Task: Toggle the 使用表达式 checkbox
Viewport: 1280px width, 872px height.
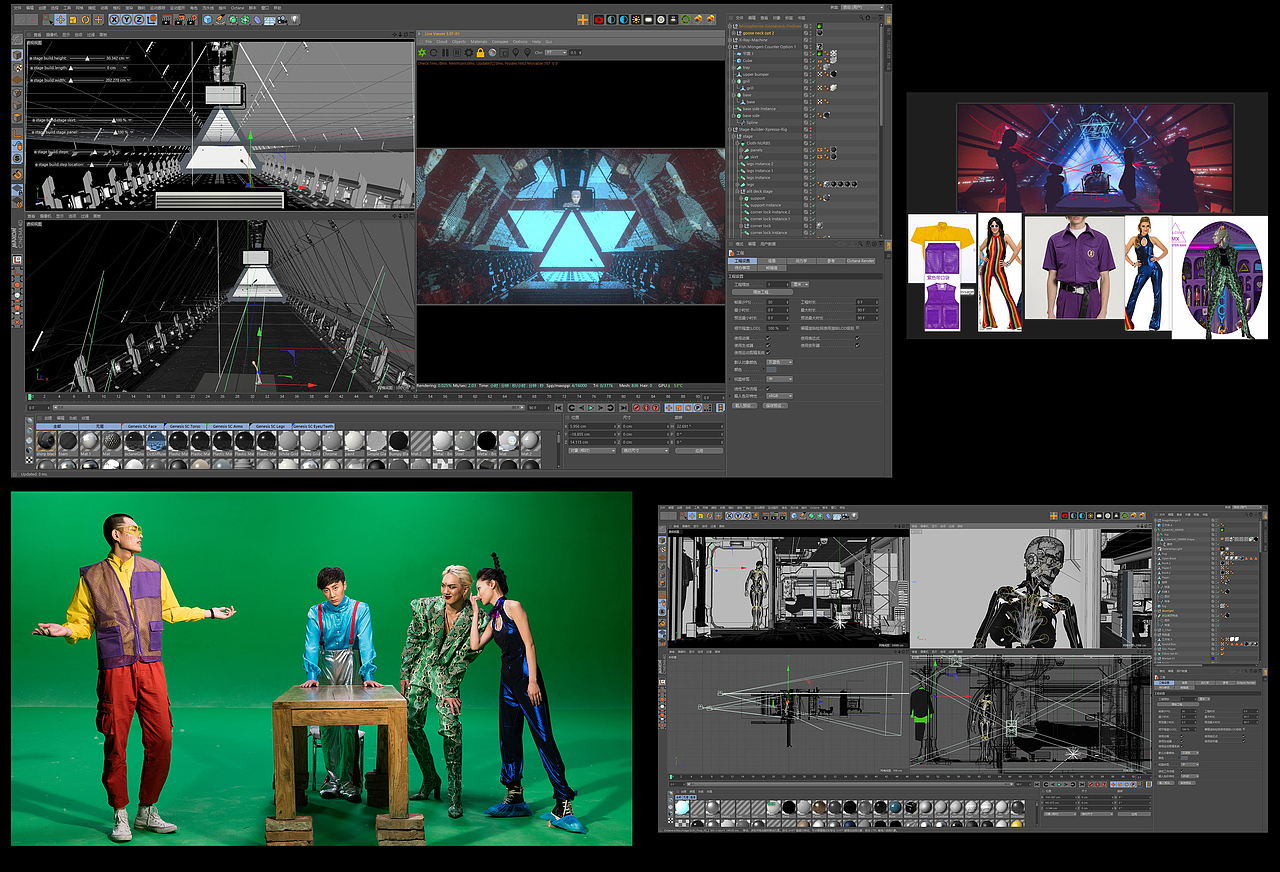Action: 857,338
